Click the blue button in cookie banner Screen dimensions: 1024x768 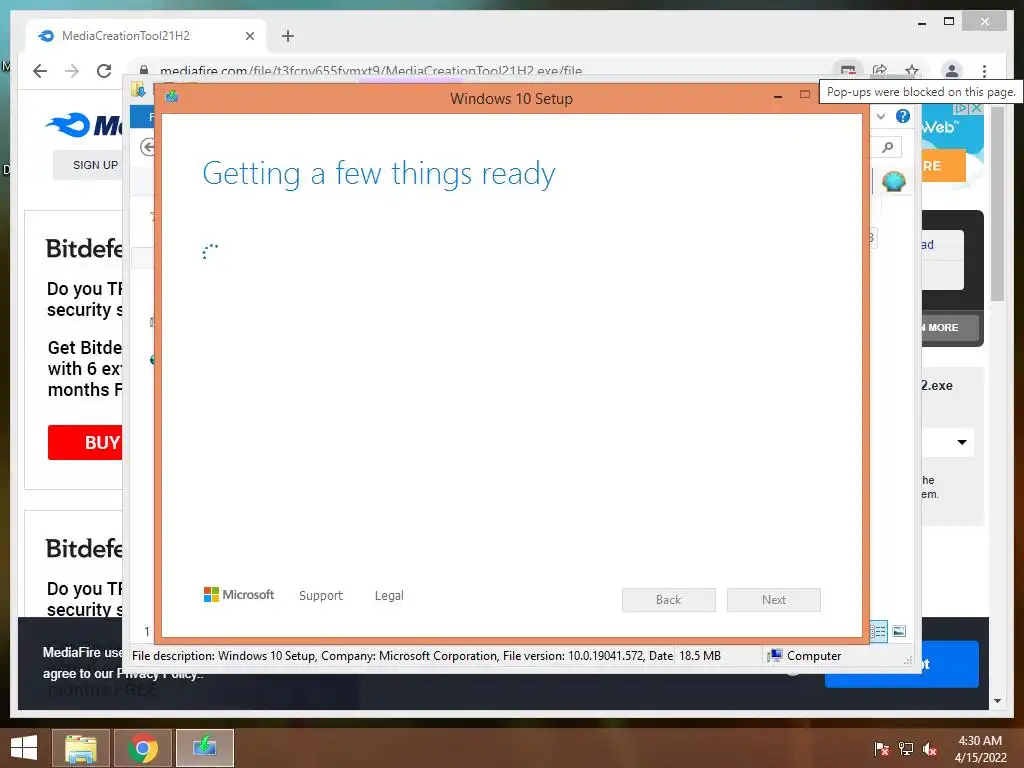coord(950,664)
